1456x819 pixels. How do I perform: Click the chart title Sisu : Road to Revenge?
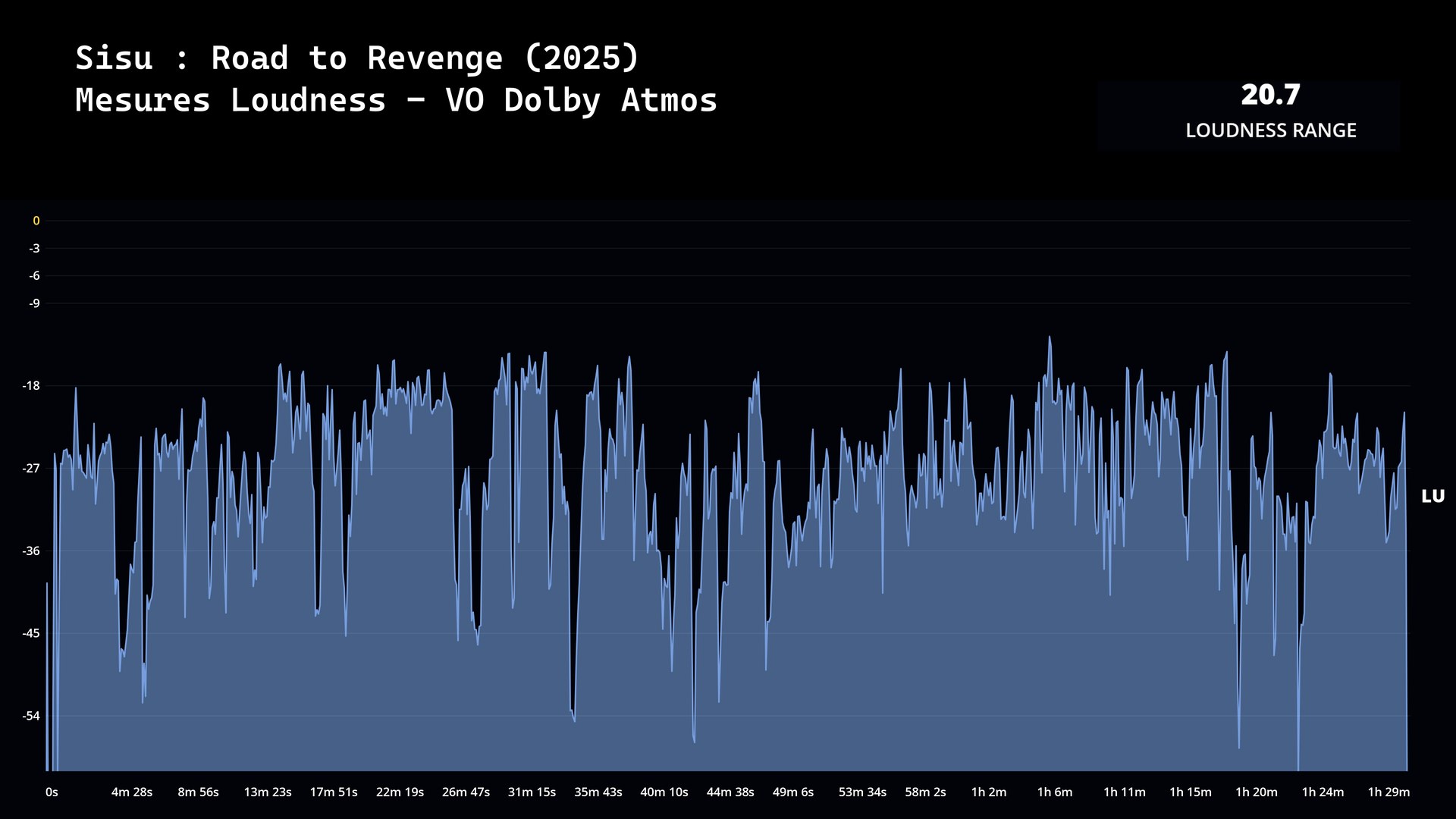pyautogui.click(x=357, y=58)
